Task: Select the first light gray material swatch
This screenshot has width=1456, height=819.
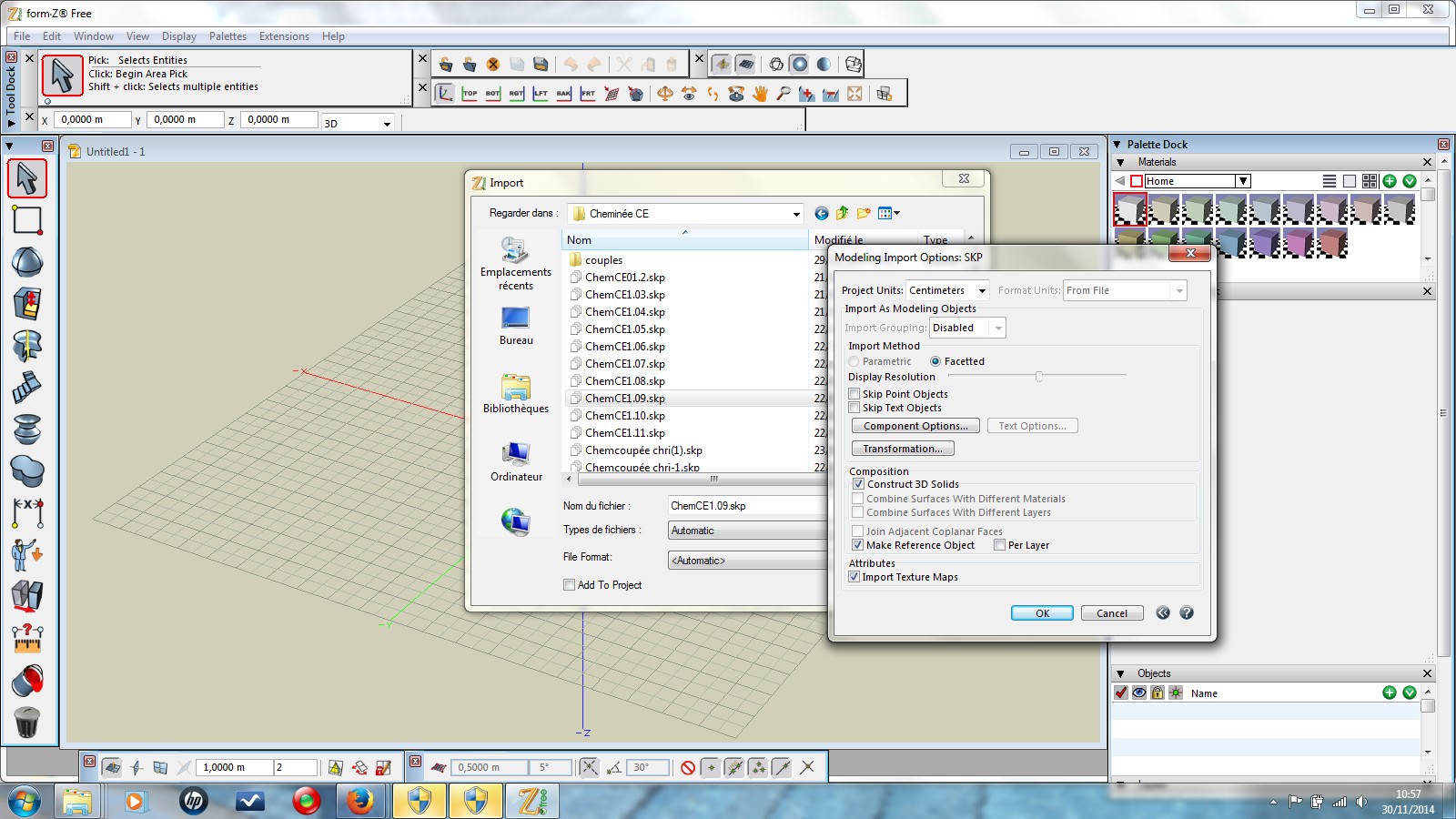Action: (x=1130, y=210)
